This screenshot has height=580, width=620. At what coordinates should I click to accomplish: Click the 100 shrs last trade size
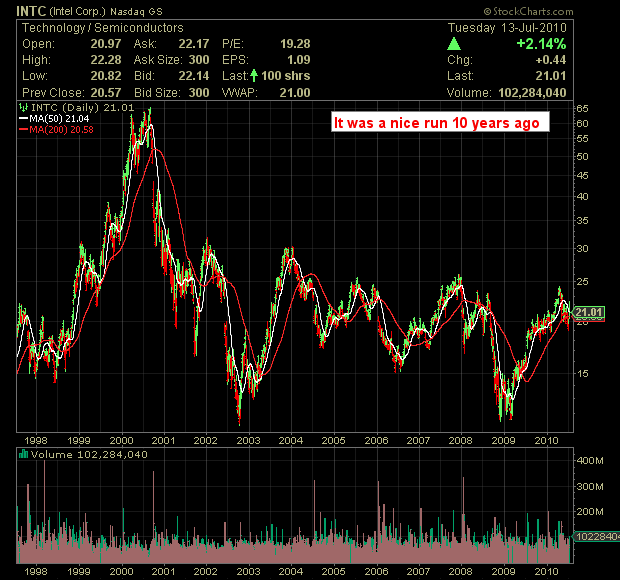(x=285, y=76)
